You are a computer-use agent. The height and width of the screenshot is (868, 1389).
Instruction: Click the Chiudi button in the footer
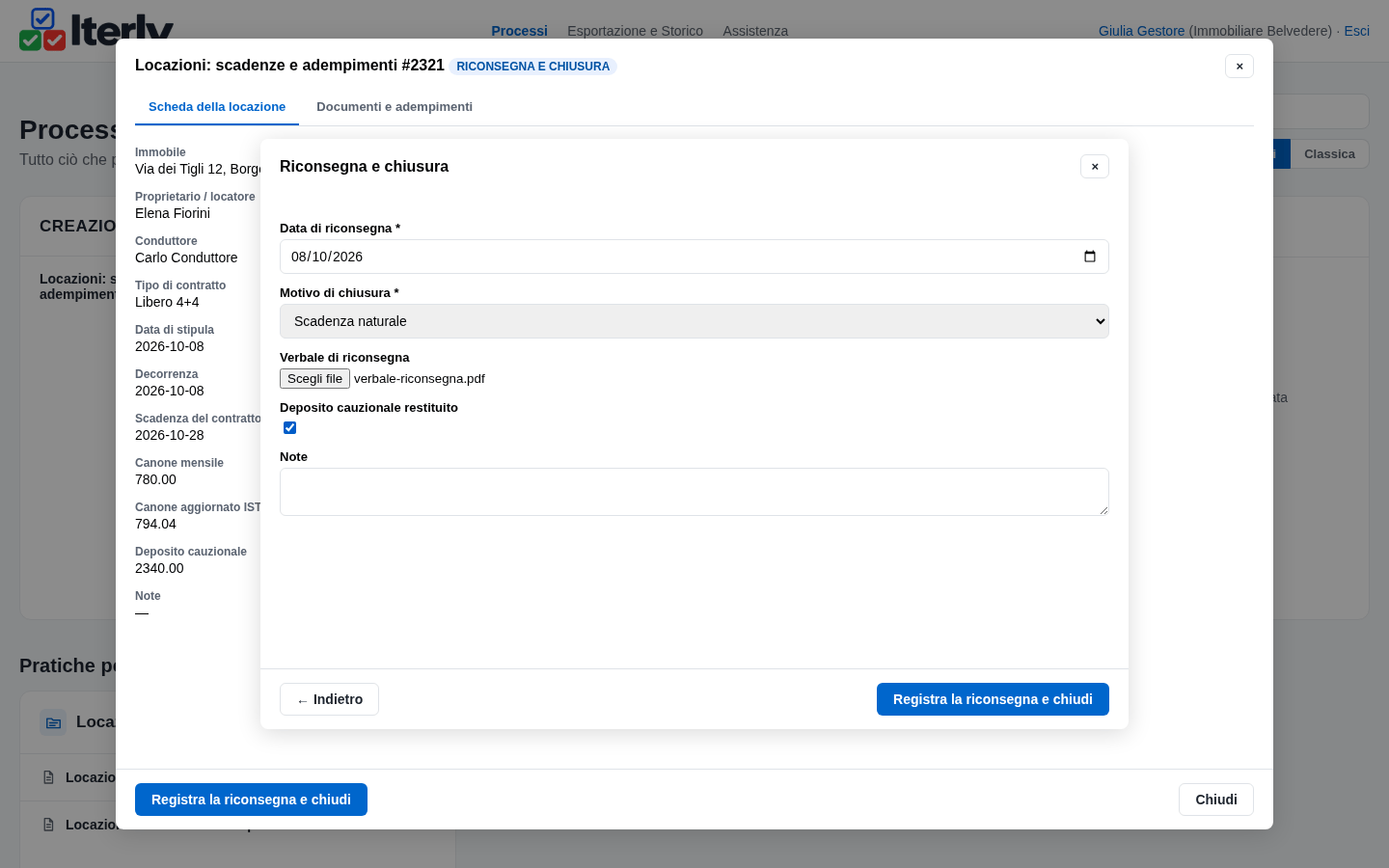pyautogui.click(x=1216, y=800)
